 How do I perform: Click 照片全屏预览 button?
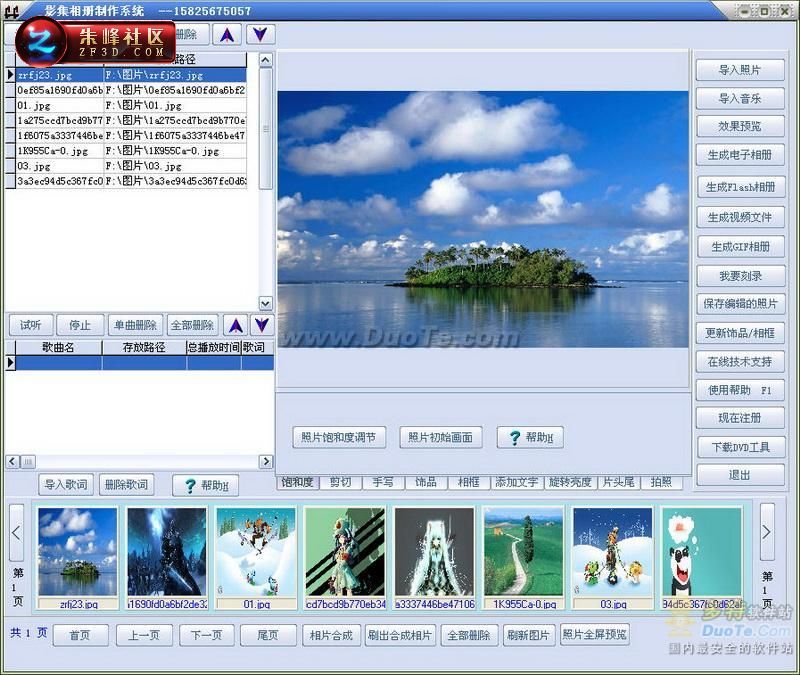click(x=594, y=635)
